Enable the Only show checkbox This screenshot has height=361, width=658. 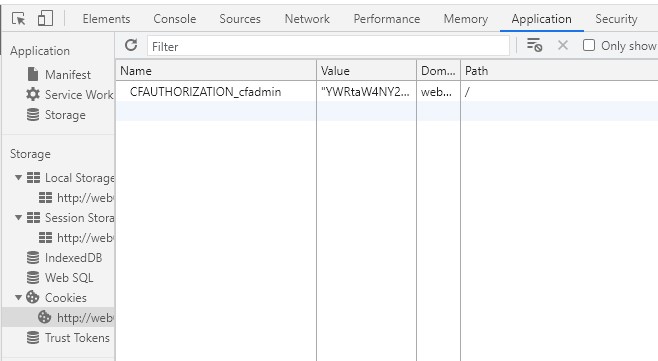589,45
